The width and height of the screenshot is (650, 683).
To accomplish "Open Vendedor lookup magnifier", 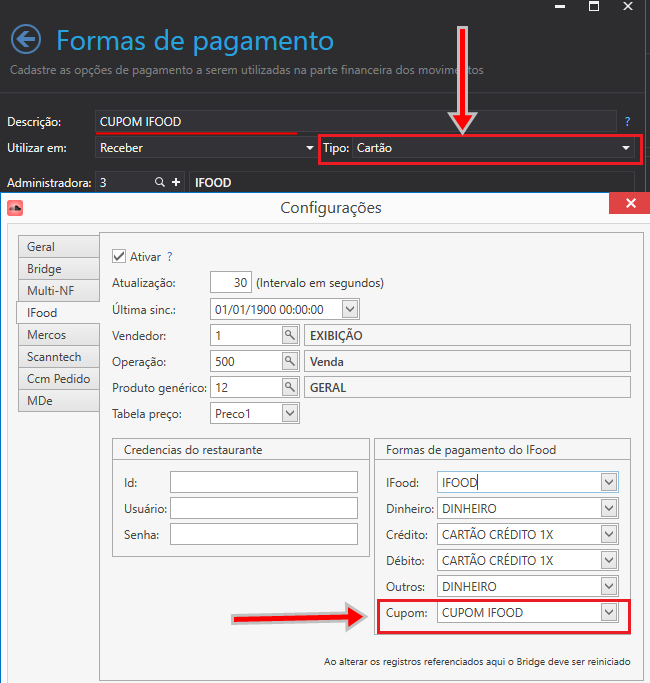I will [290, 335].
